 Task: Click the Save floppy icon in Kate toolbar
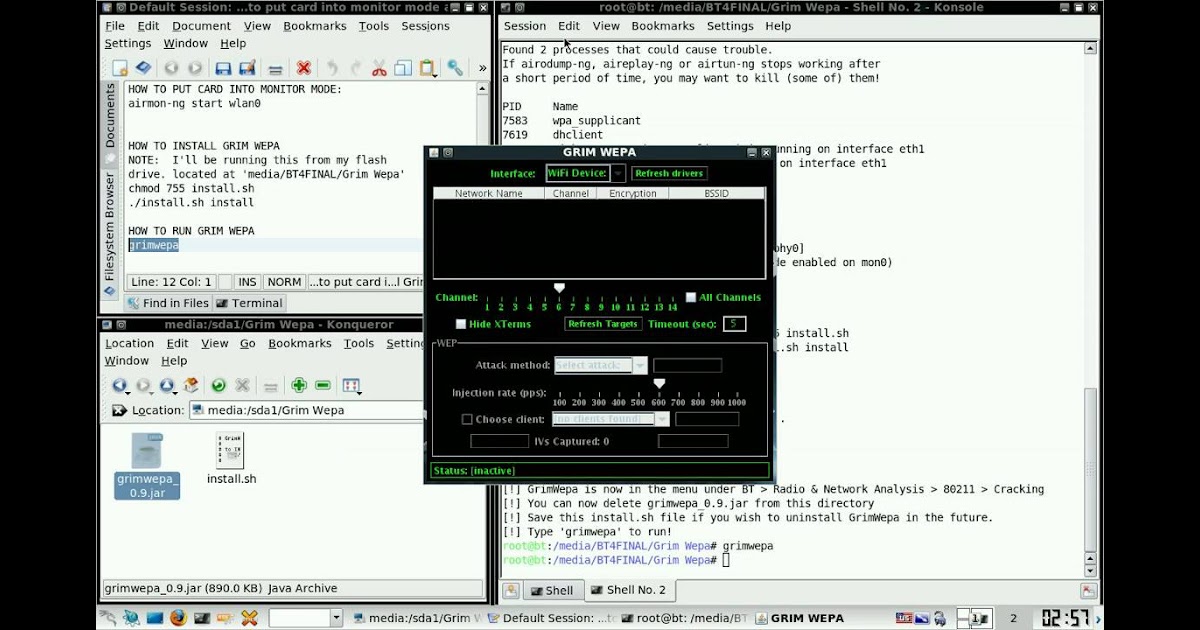[x=223, y=68]
